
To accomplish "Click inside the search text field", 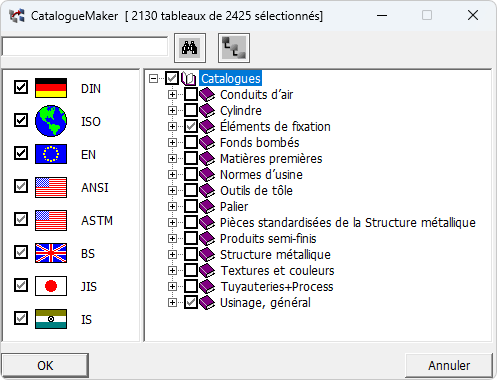I will pos(85,47).
